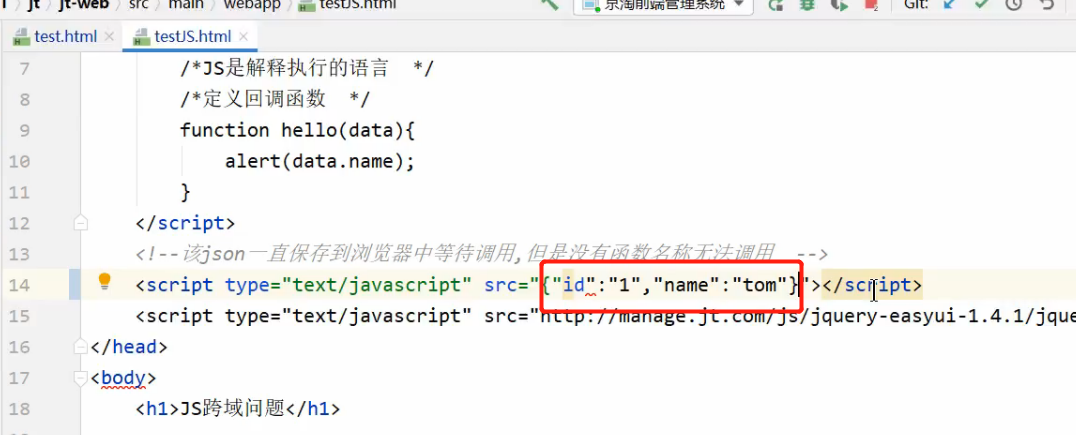The width and height of the screenshot is (1076, 435).
Task: Click the closing </script> tag on line 12
Action: [185, 223]
